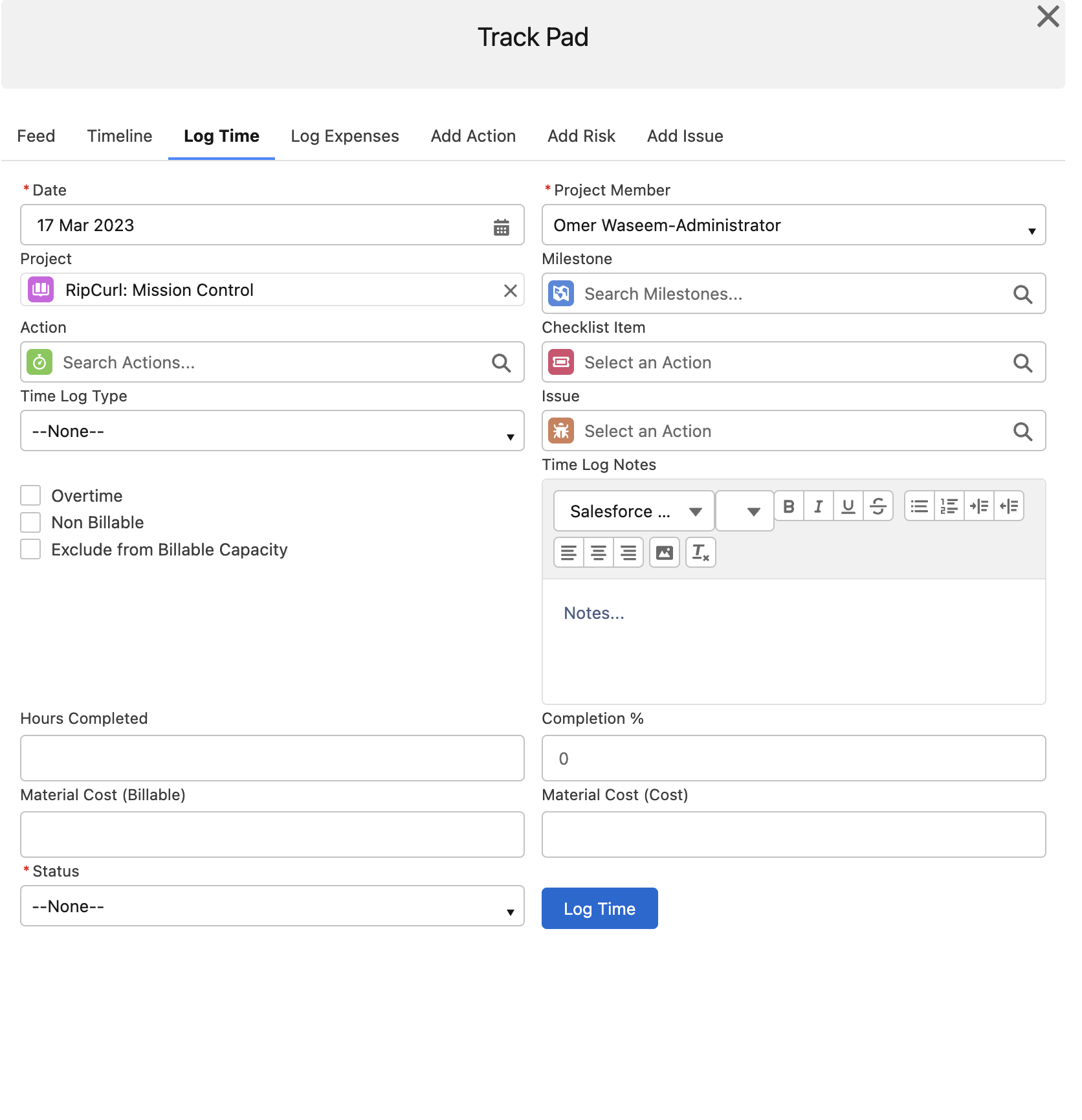This screenshot has width=1082, height=1120.
Task: Switch to the Log Expenses tab
Action: [344, 137]
